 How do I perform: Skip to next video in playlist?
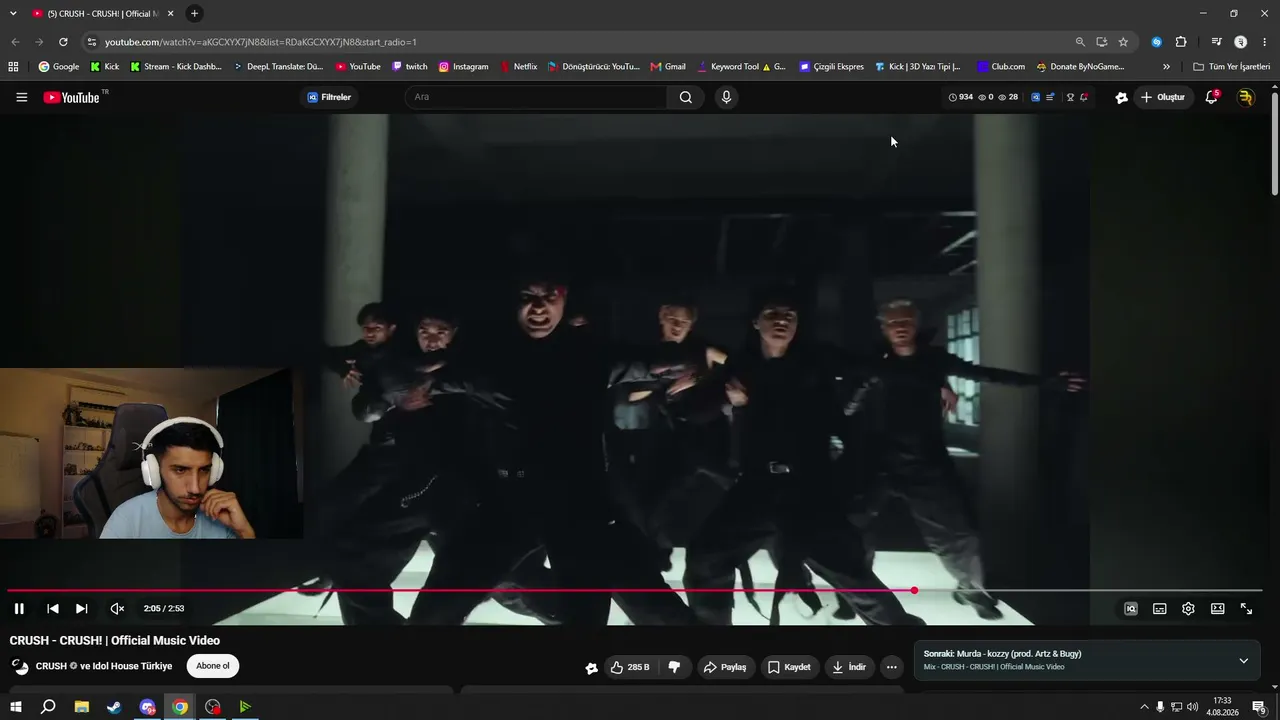pyautogui.click(x=82, y=608)
